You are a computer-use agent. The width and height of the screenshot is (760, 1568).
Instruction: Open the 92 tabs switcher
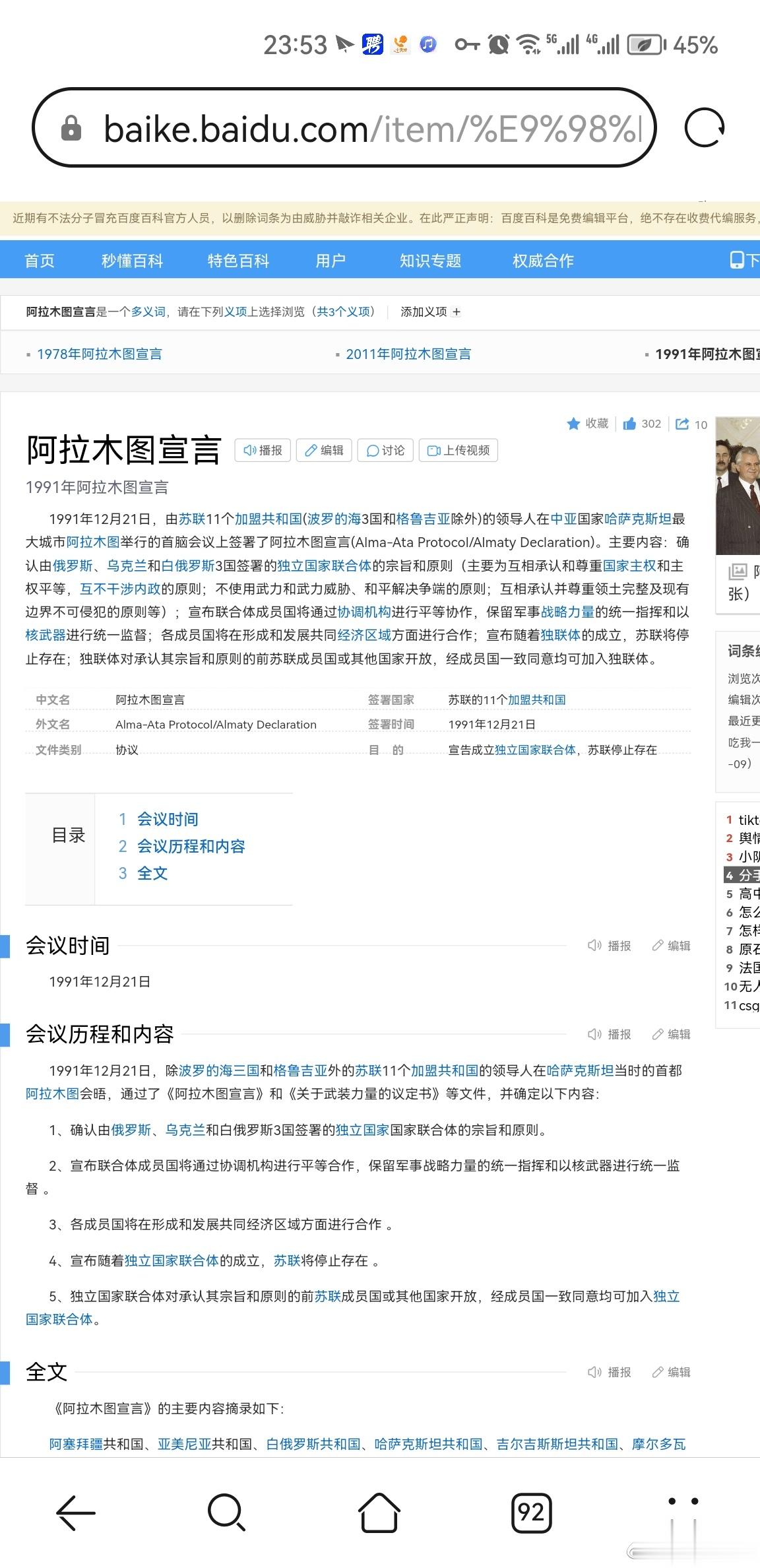531,1512
